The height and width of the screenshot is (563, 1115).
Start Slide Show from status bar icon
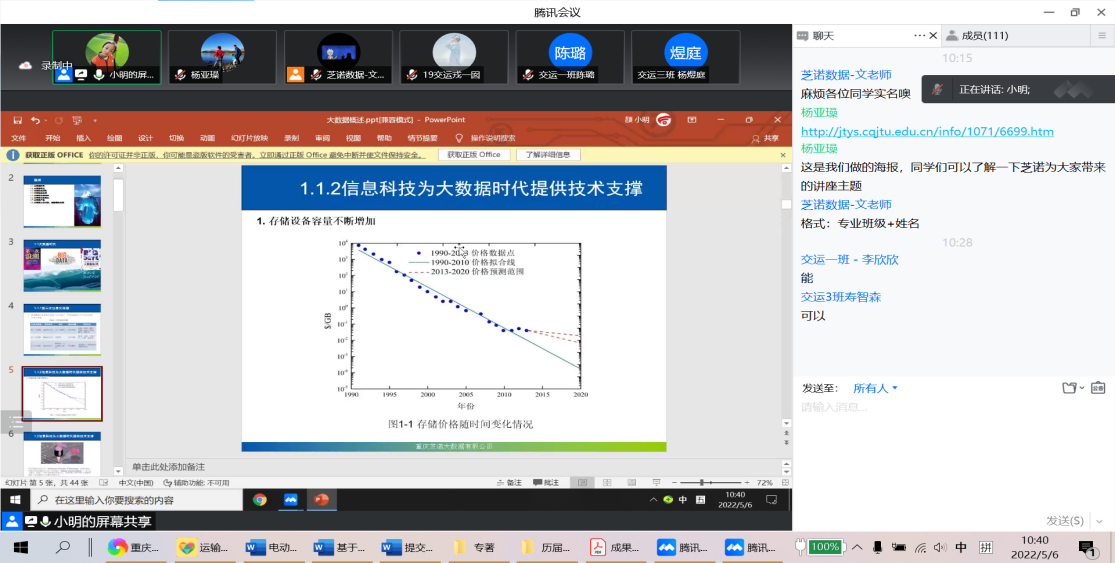click(x=656, y=483)
